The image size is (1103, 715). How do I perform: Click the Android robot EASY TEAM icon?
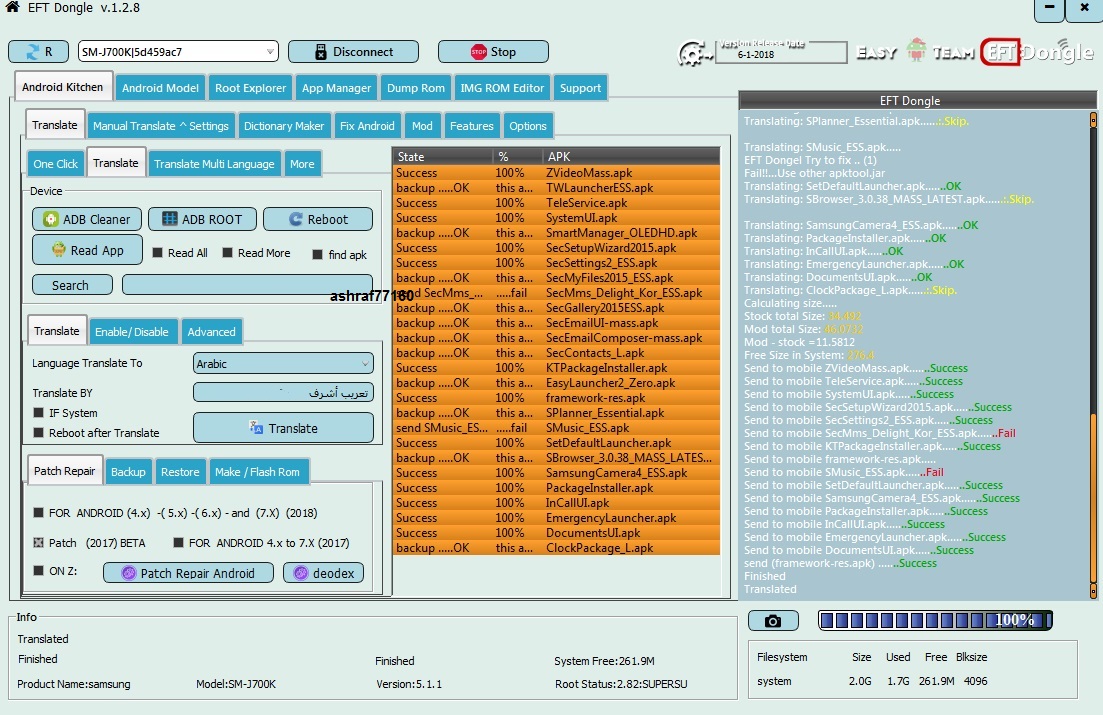point(916,50)
